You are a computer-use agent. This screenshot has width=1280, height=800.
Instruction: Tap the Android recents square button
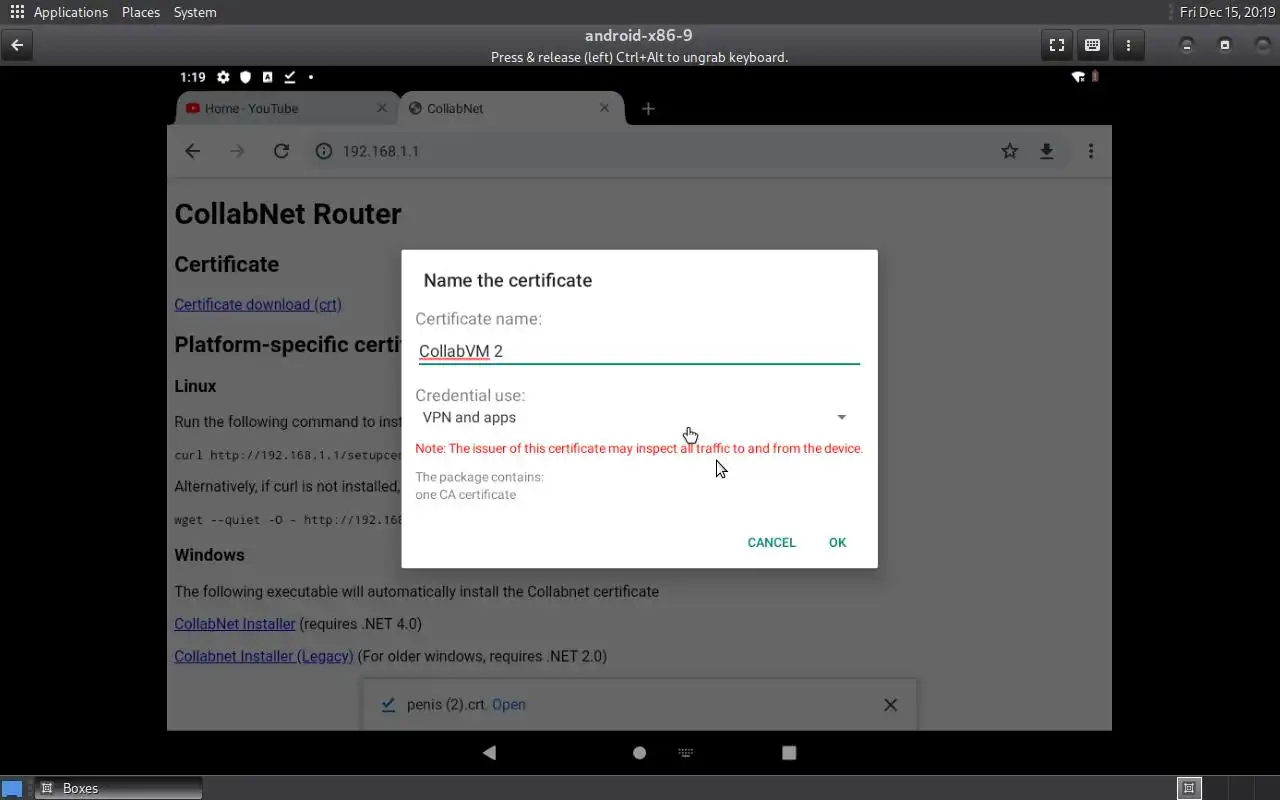coord(789,752)
